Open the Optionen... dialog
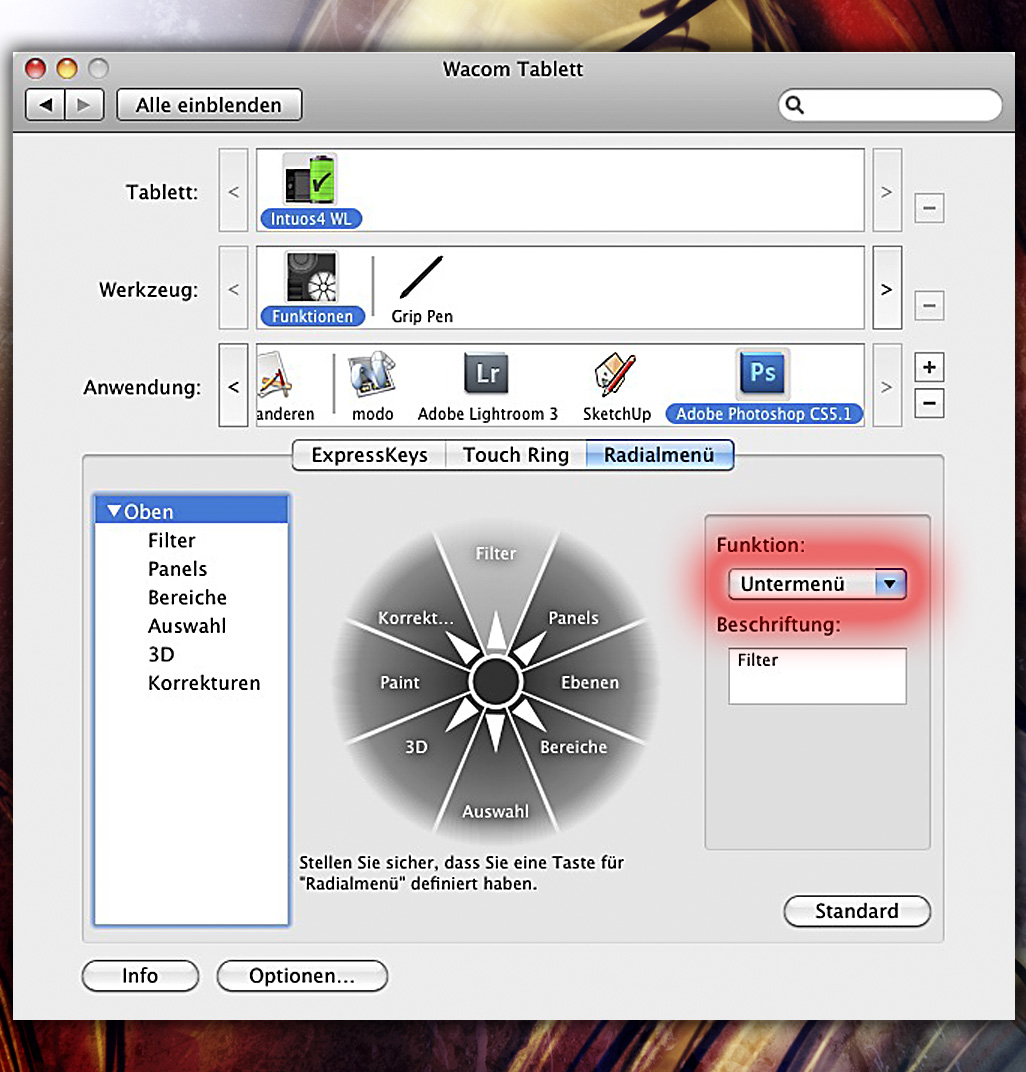The image size is (1026, 1072). [302, 976]
